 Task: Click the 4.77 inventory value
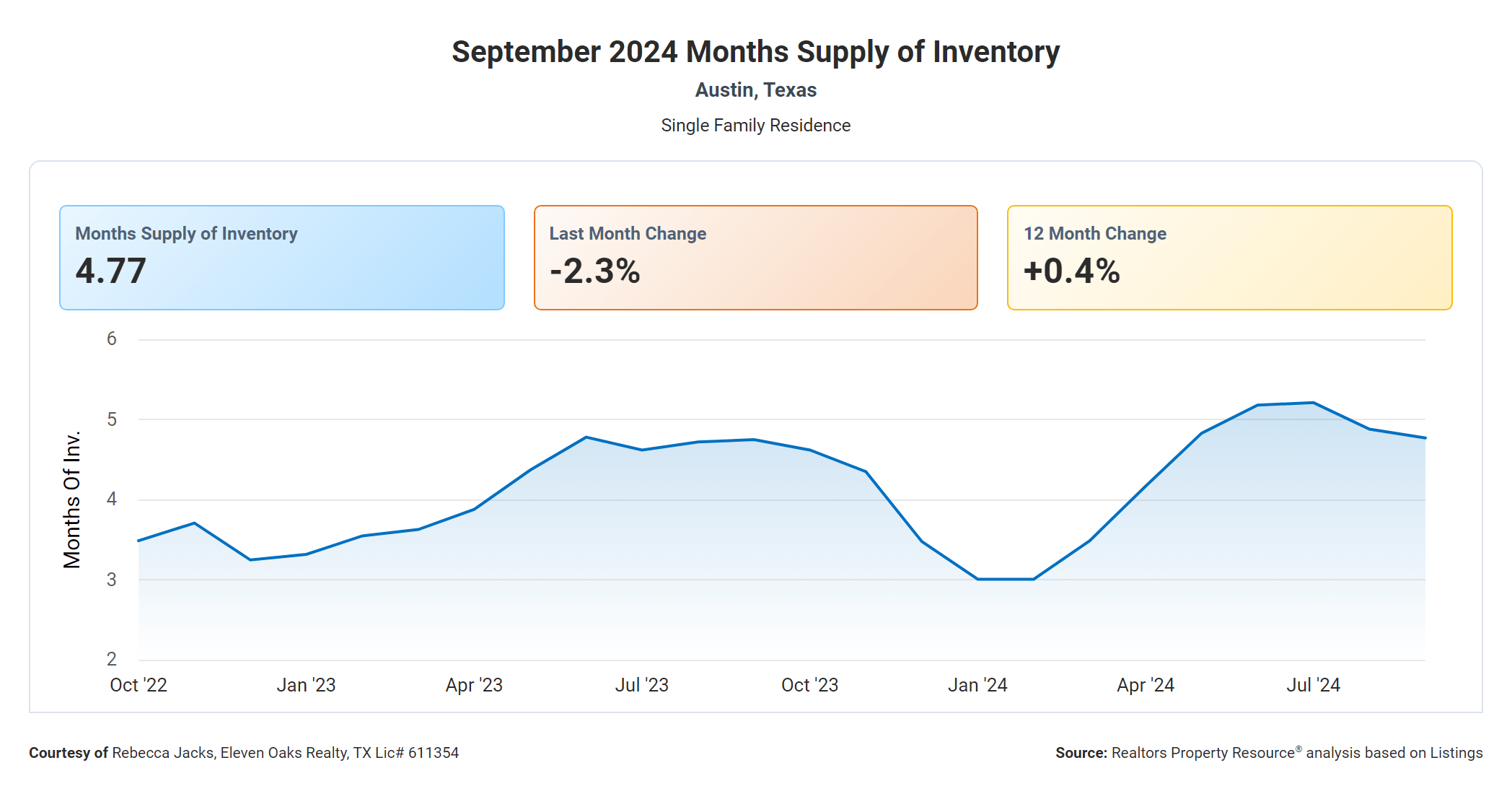[111, 271]
